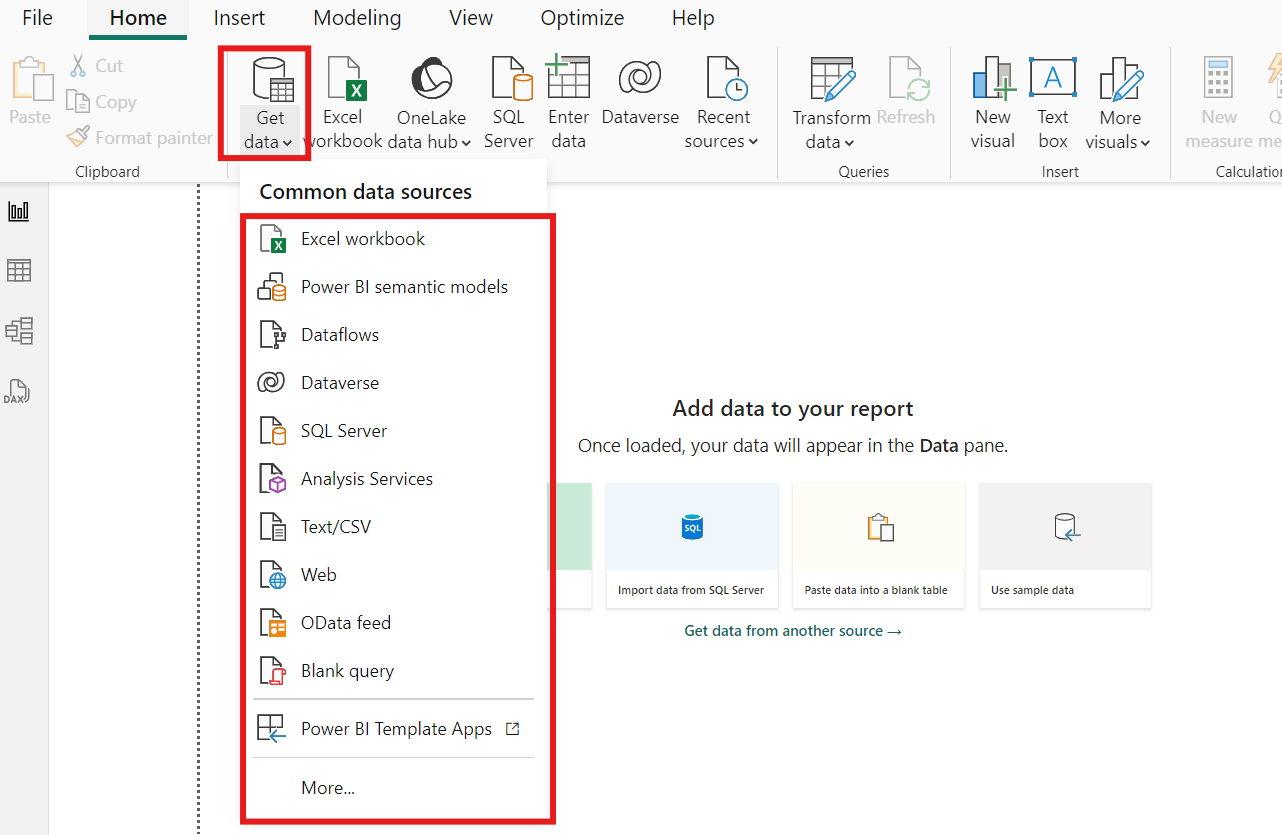Select OData feed data source
This screenshot has width=1282, height=835.
(x=394, y=623)
